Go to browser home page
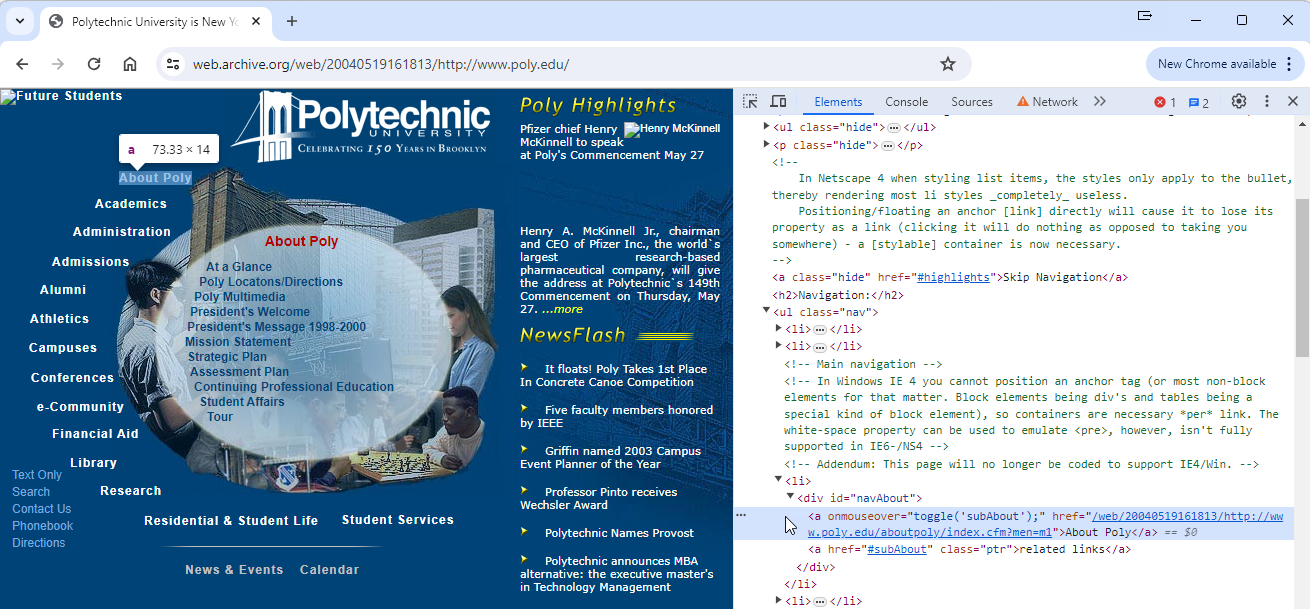1310x609 pixels. tap(130, 64)
